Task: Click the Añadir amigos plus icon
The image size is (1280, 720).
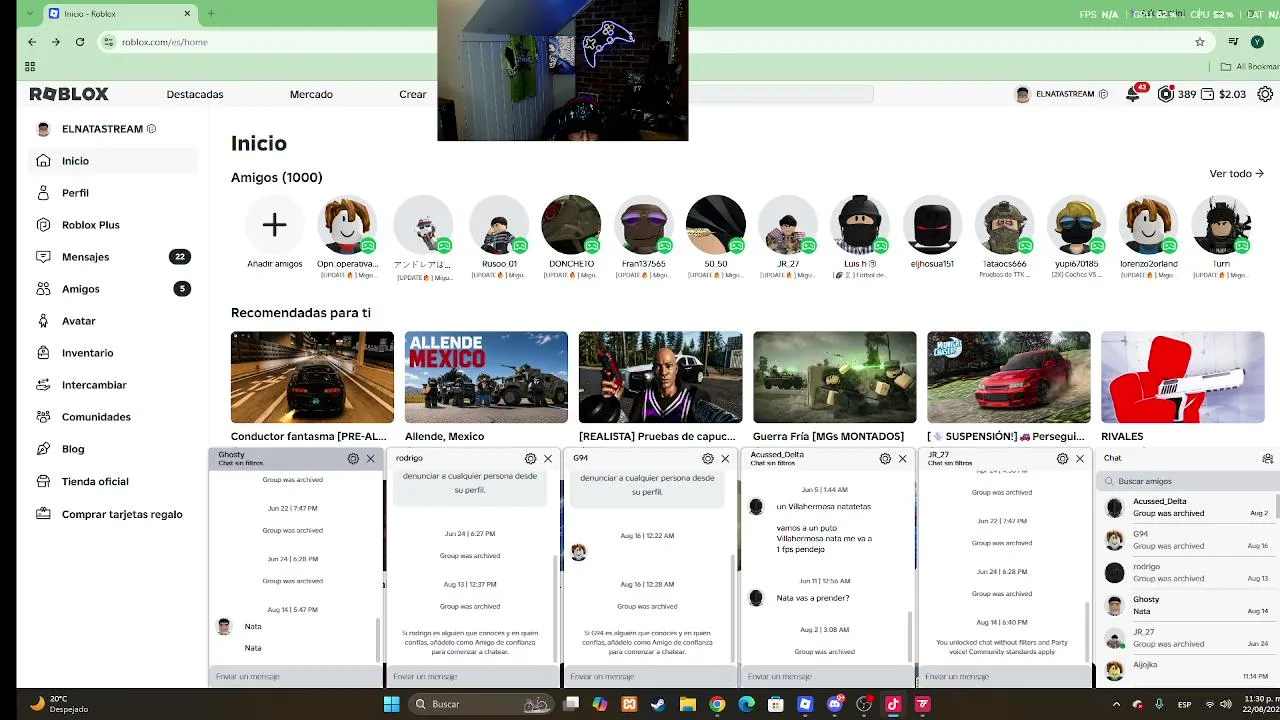Action: (274, 225)
